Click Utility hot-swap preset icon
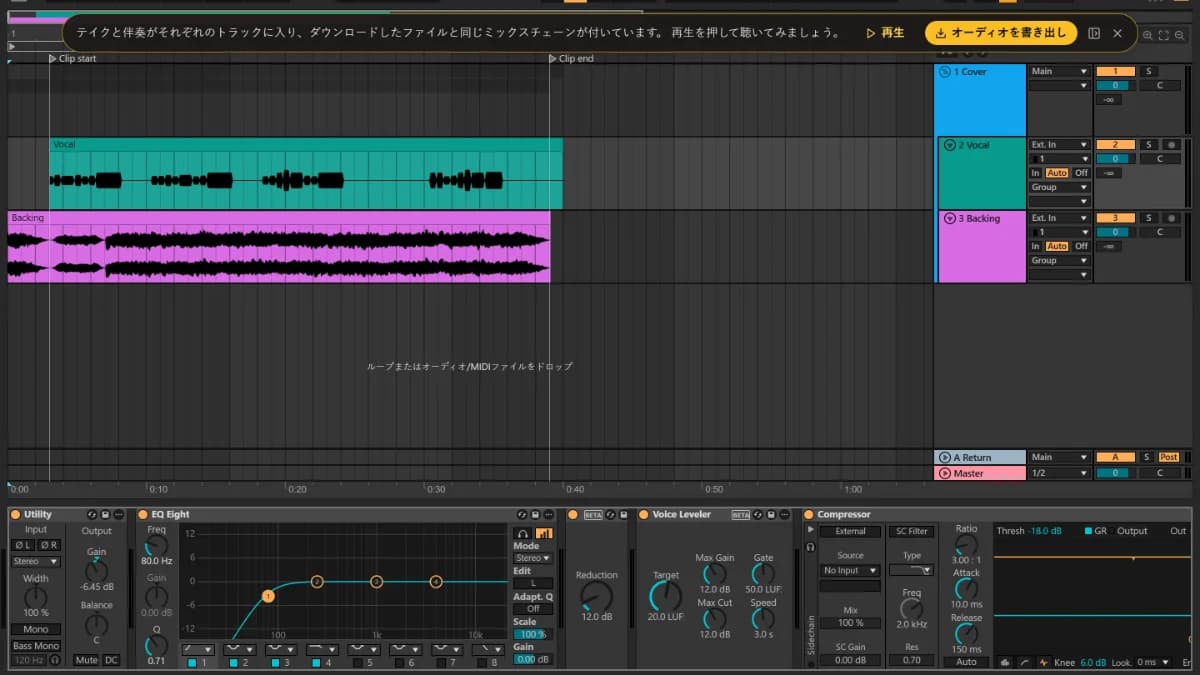 [91, 514]
